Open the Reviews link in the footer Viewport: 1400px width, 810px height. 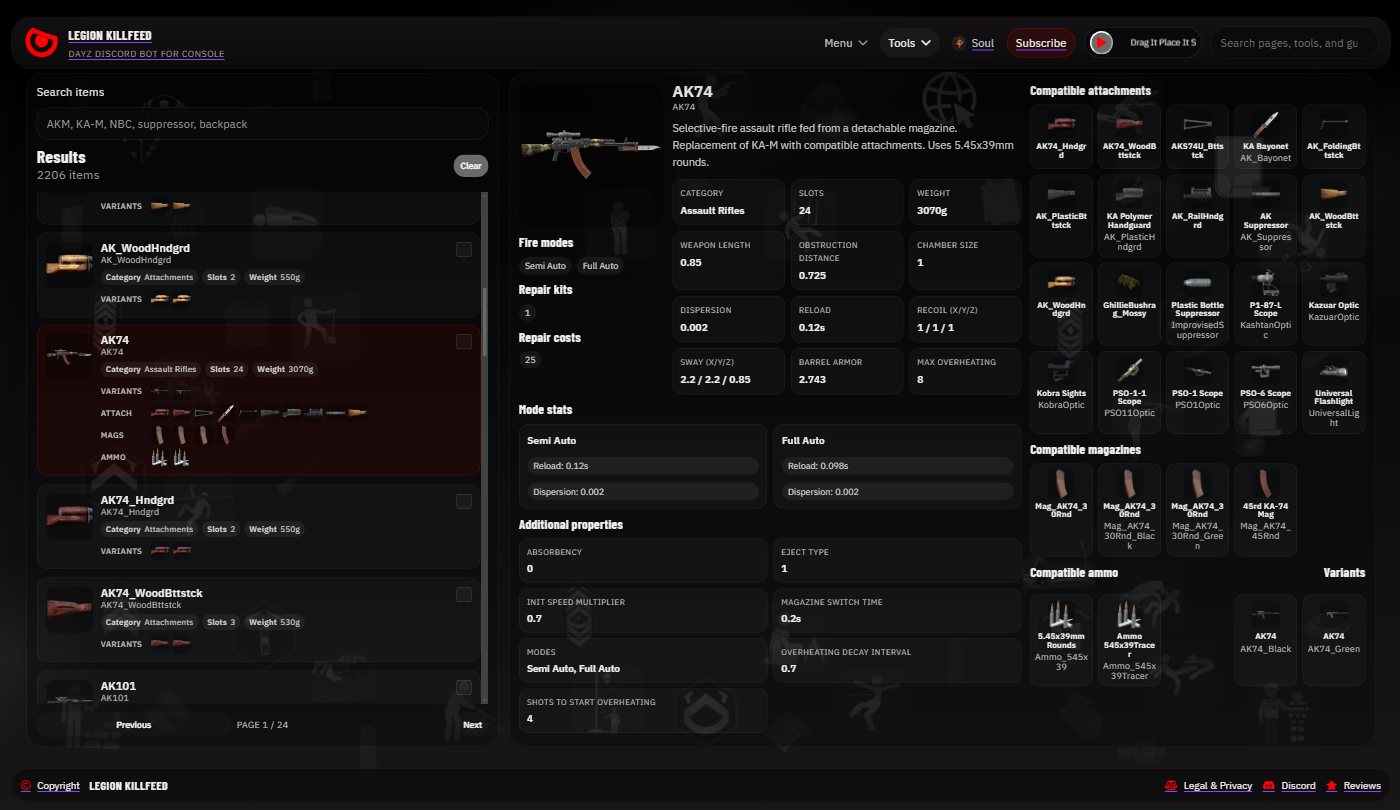(1354, 786)
